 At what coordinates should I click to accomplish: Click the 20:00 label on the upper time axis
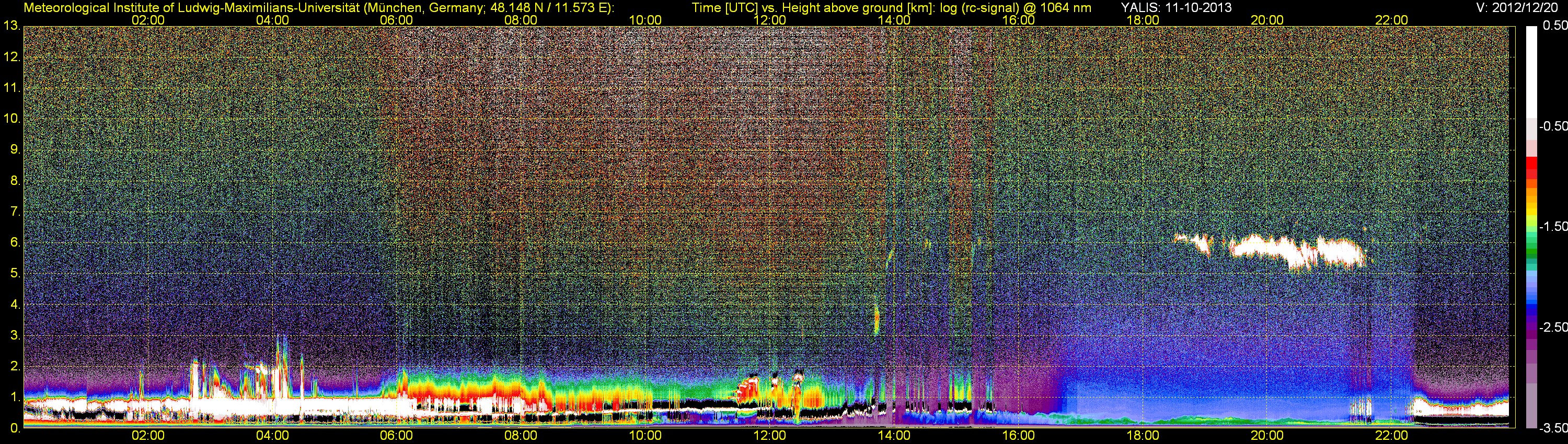click(x=1267, y=20)
